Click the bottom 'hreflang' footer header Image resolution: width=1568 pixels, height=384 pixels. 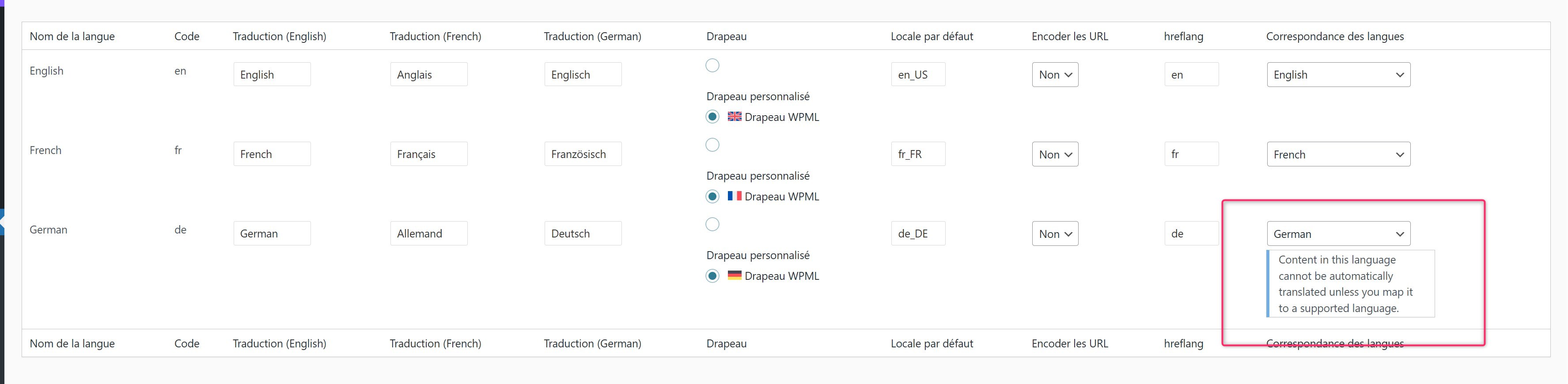point(1183,343)
